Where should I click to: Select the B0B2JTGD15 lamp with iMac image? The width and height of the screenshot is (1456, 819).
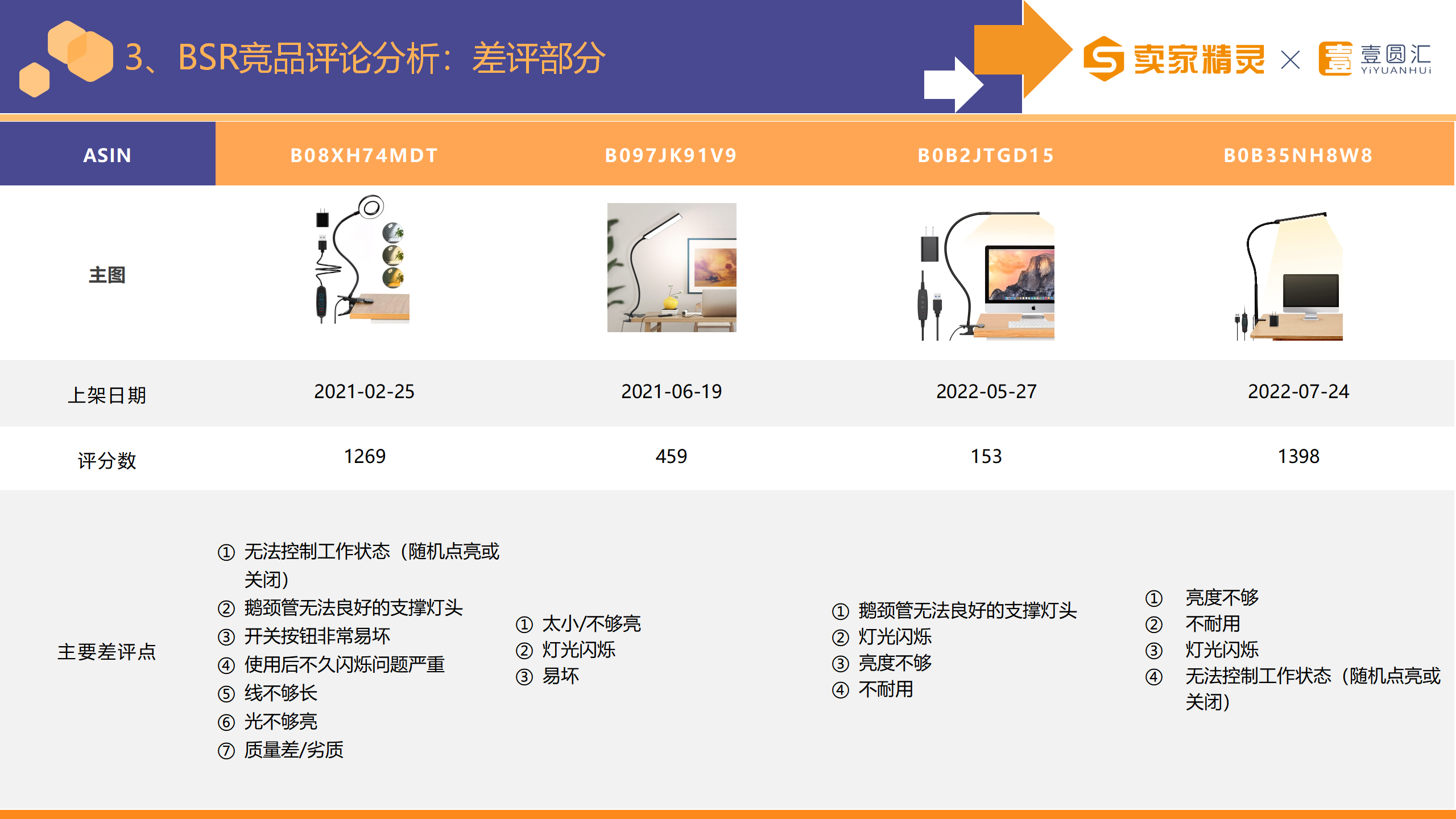(986, 275)
